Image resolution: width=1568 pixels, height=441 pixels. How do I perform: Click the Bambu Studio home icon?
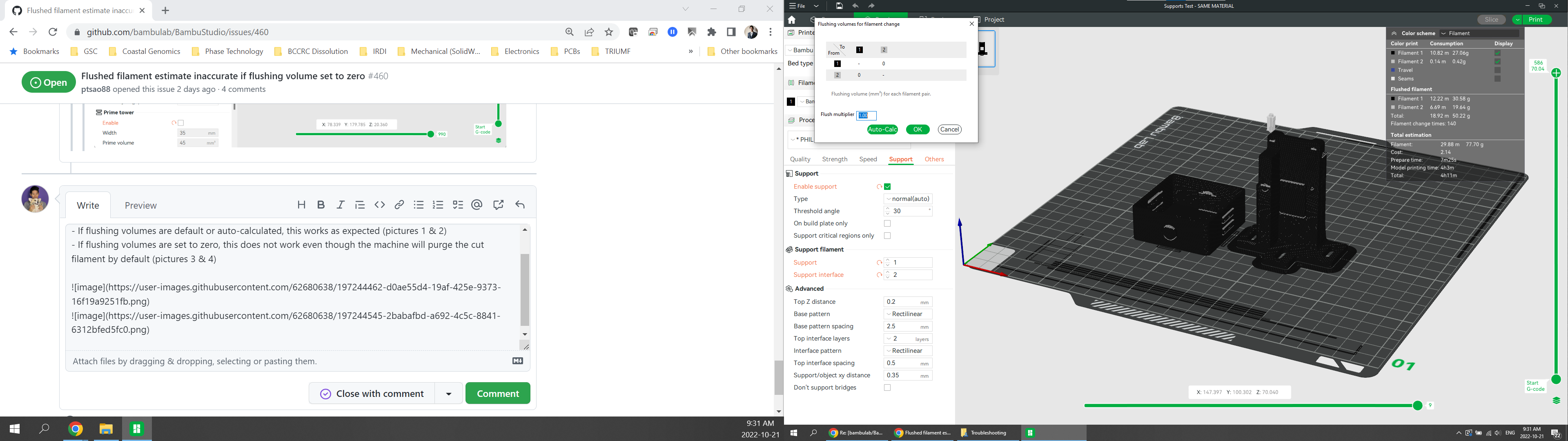(792, 20)
